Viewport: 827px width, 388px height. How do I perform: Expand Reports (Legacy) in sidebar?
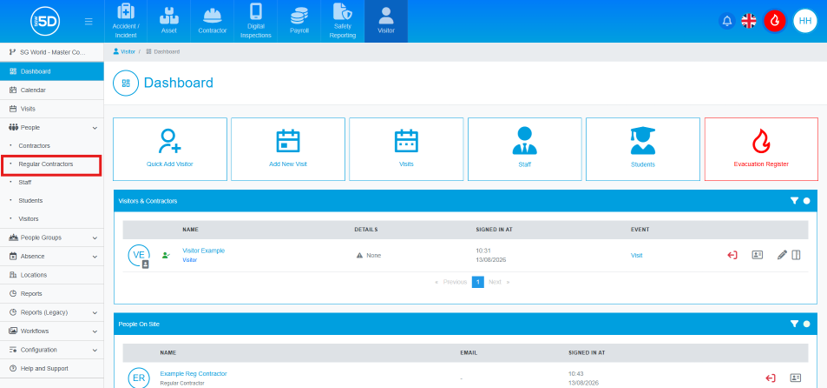point(52,312)
